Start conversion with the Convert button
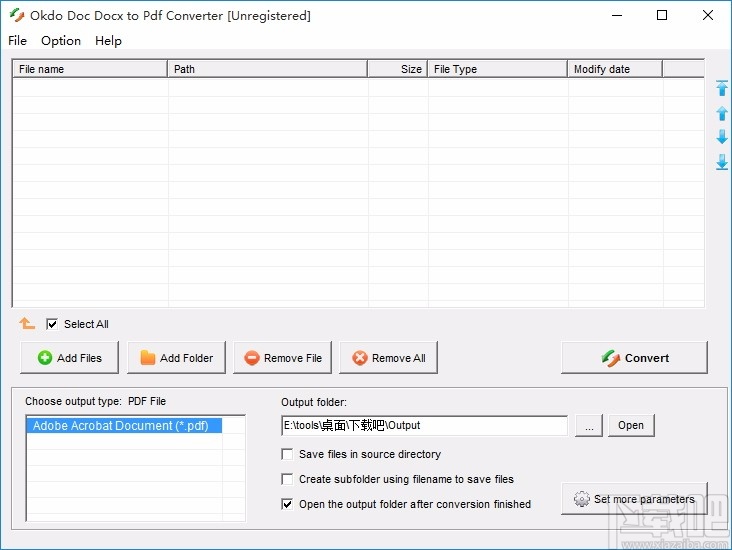 pyautogui.click(x=634, y=358)
